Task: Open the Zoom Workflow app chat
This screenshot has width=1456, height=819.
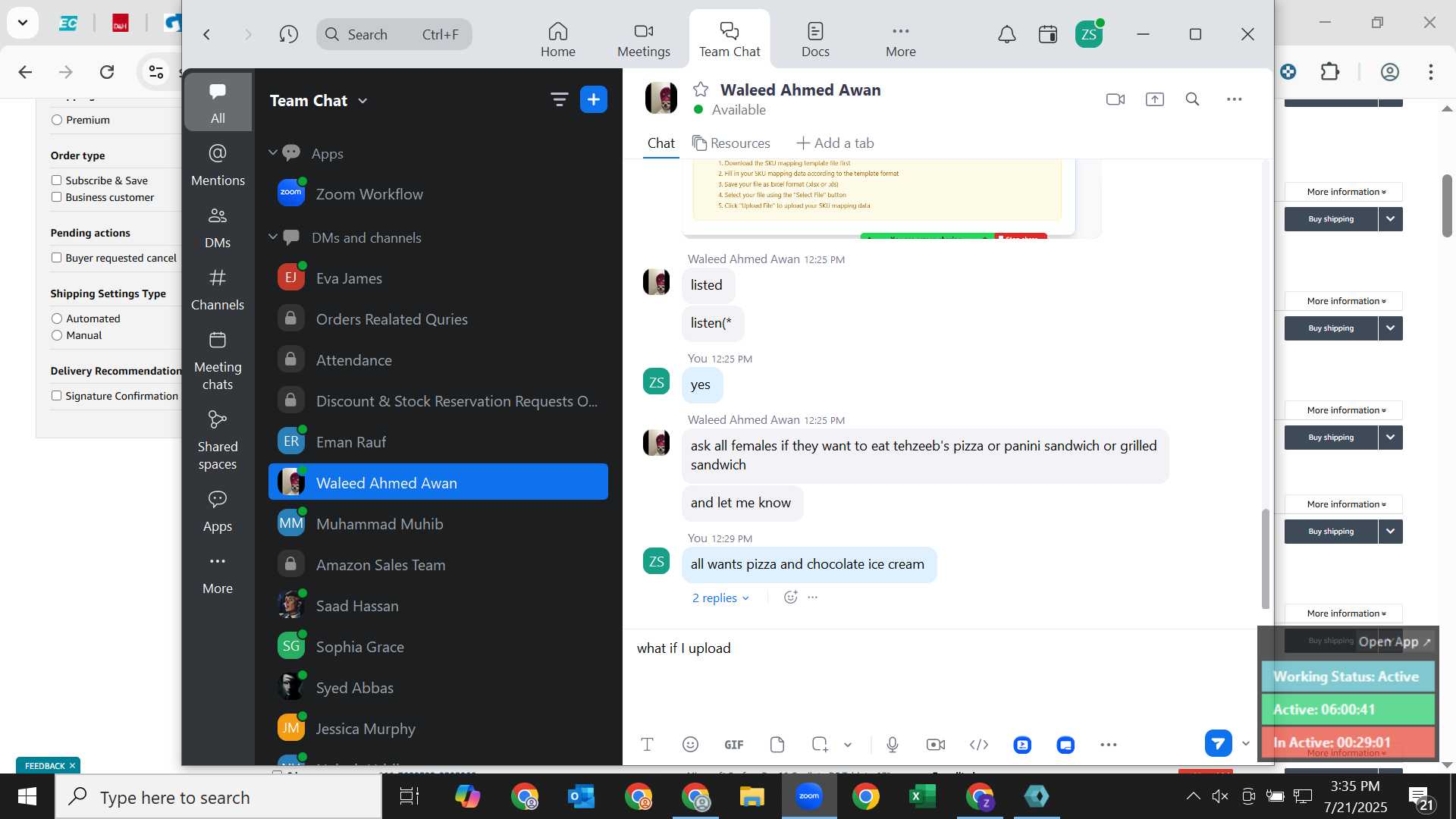Action: tap(438, 194)
